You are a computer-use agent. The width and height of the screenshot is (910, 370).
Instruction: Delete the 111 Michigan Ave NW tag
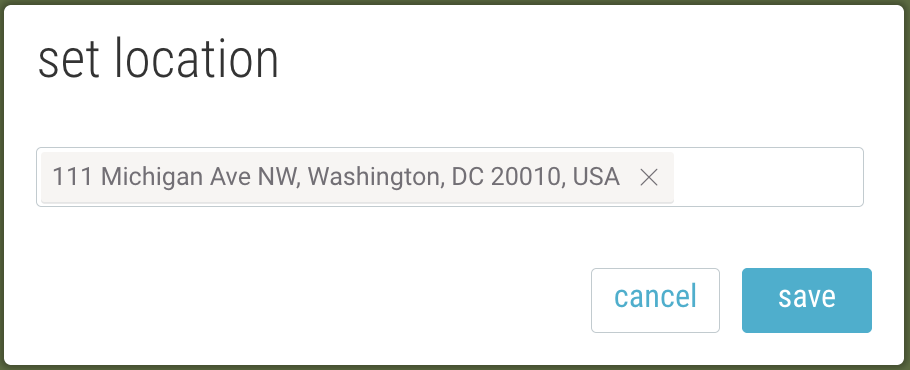pyautogui.click(x=648, y=177)
